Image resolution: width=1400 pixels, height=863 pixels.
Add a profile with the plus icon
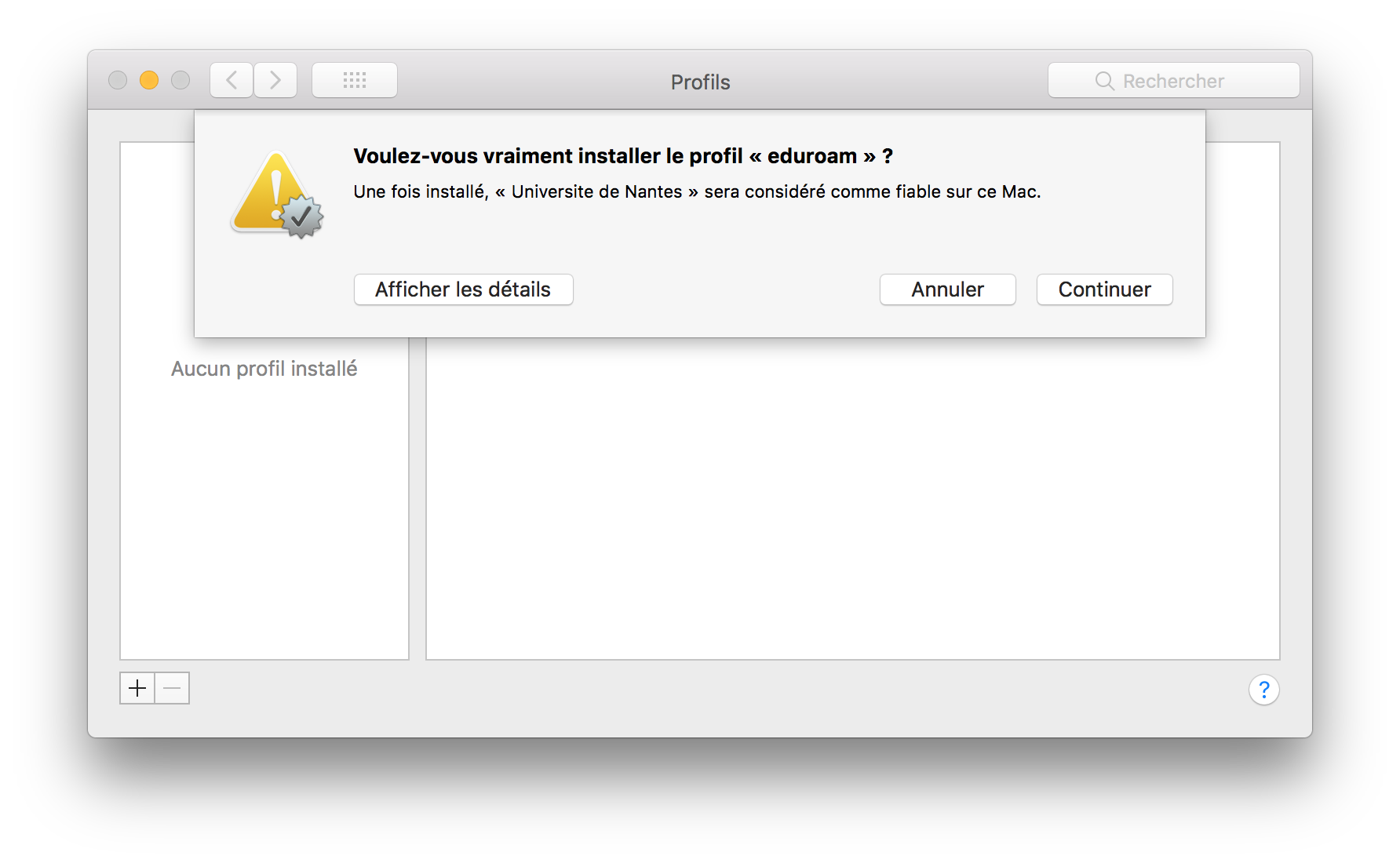tap(137, 688)
